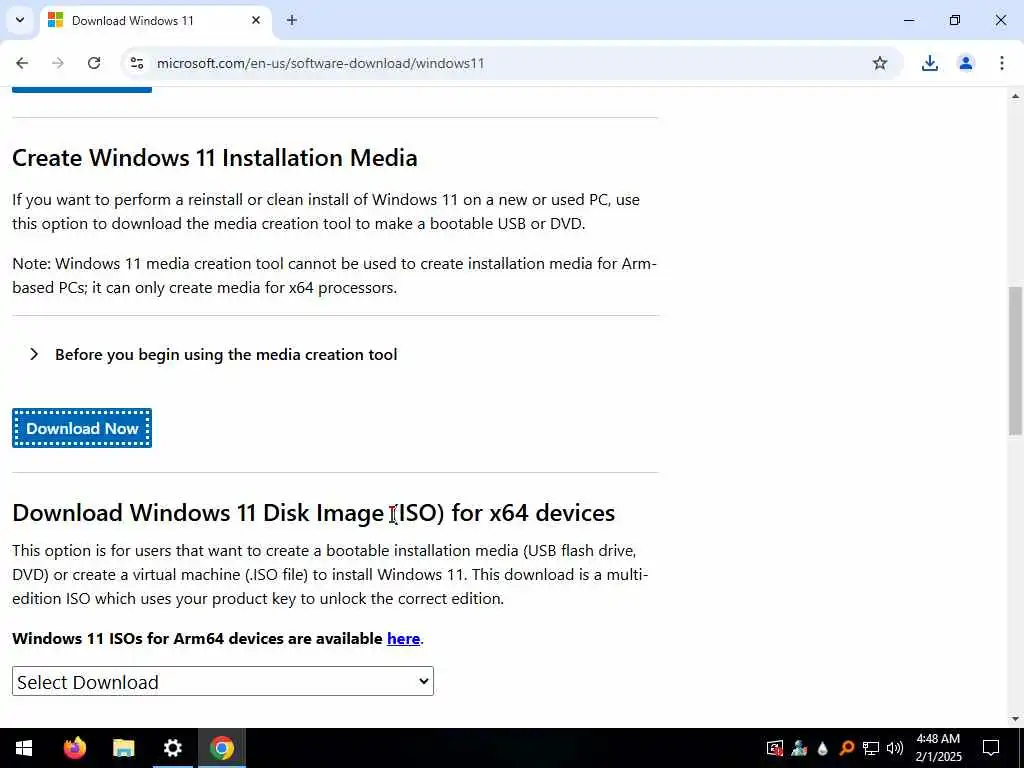Open Firefox from the taskbar
1024x768 pixels.
tap(74, 748)
